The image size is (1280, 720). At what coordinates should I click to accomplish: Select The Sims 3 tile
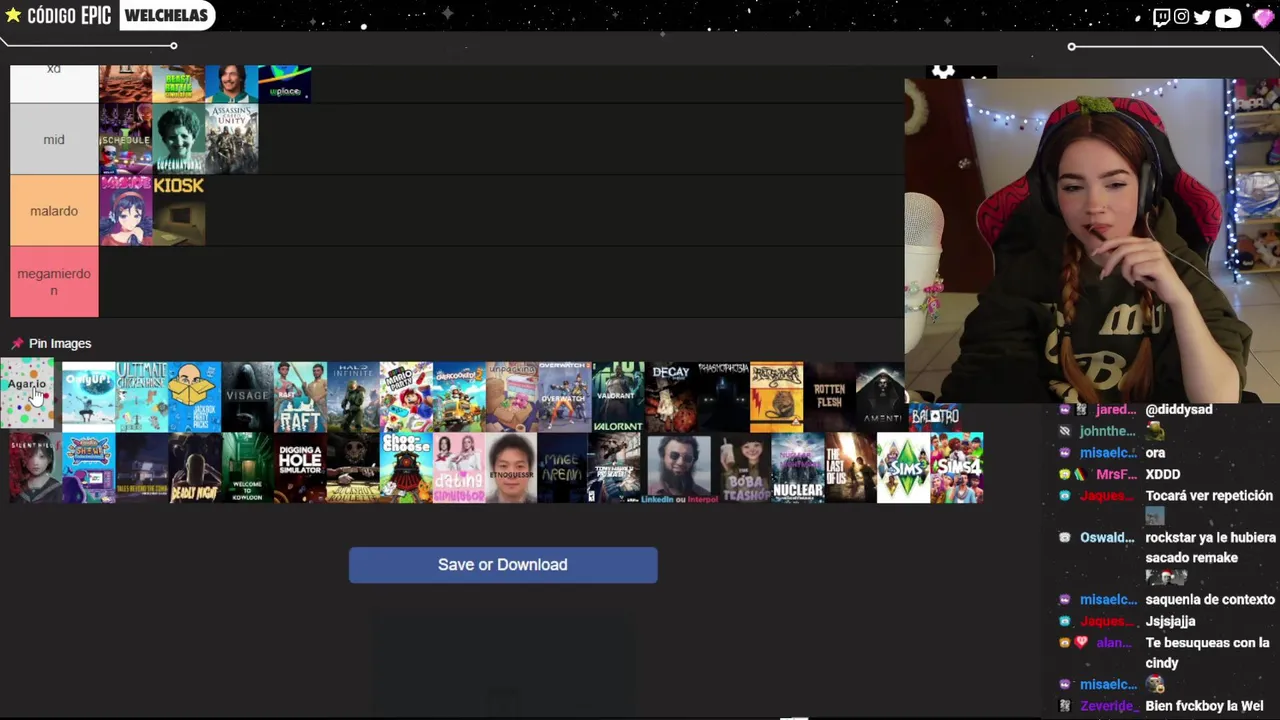[904, 468]
